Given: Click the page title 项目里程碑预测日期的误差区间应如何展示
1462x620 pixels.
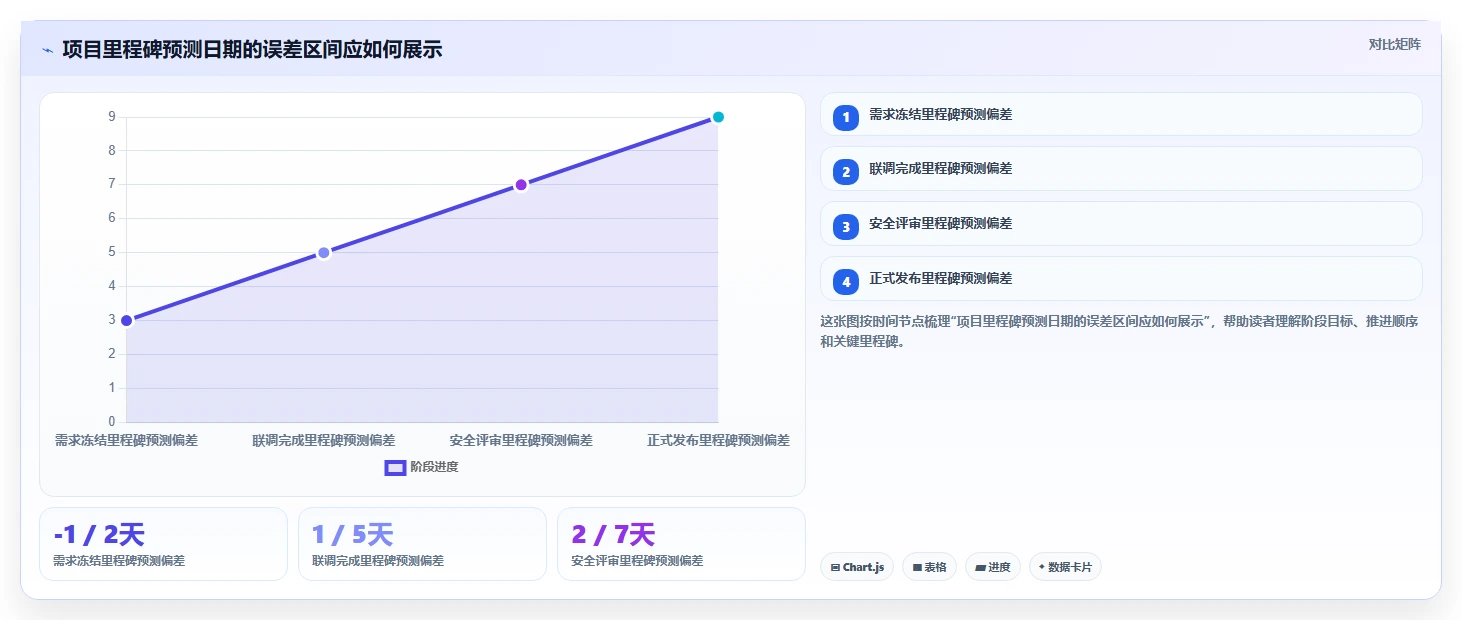Looking at the screenshot, I should (x=252, y=50).
